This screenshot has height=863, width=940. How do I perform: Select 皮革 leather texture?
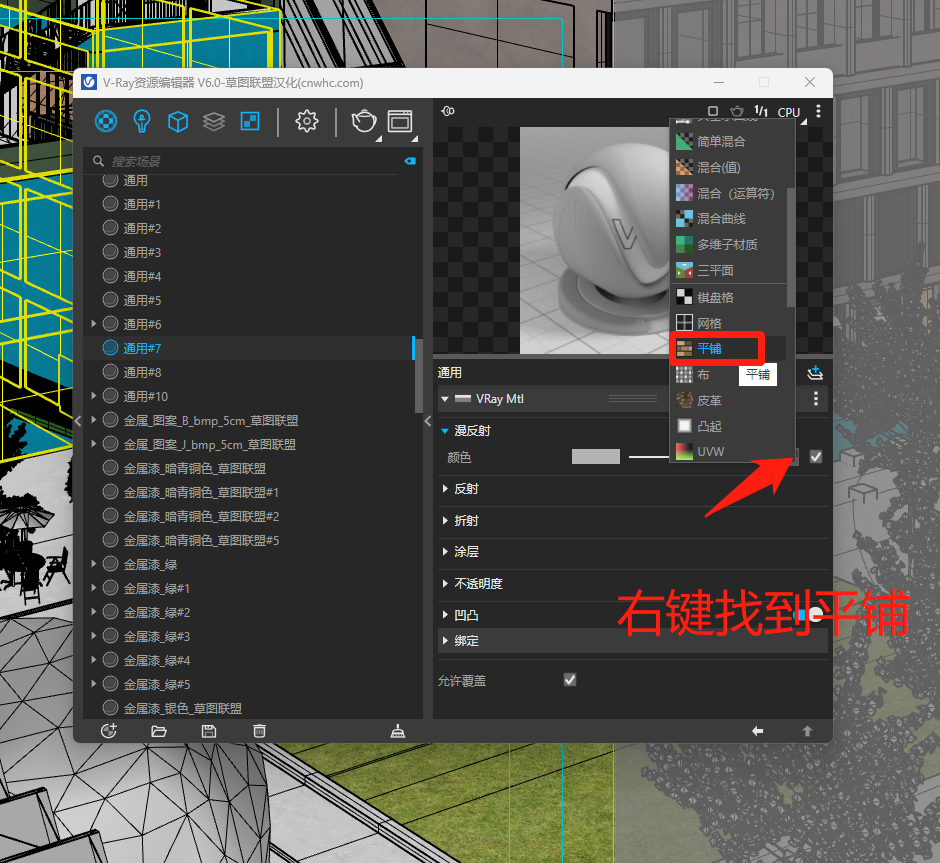tap(730, 400)
